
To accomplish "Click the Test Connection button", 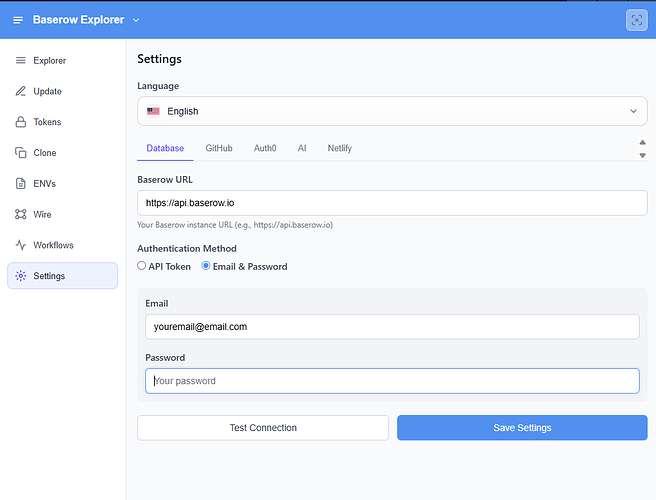I will pos(263,428).
